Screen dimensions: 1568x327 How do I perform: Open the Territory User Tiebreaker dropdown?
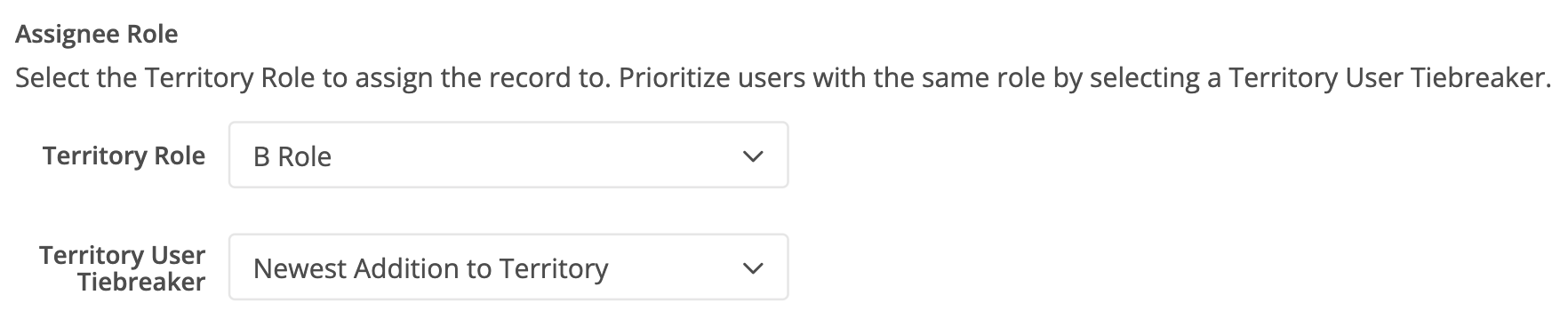508,267
